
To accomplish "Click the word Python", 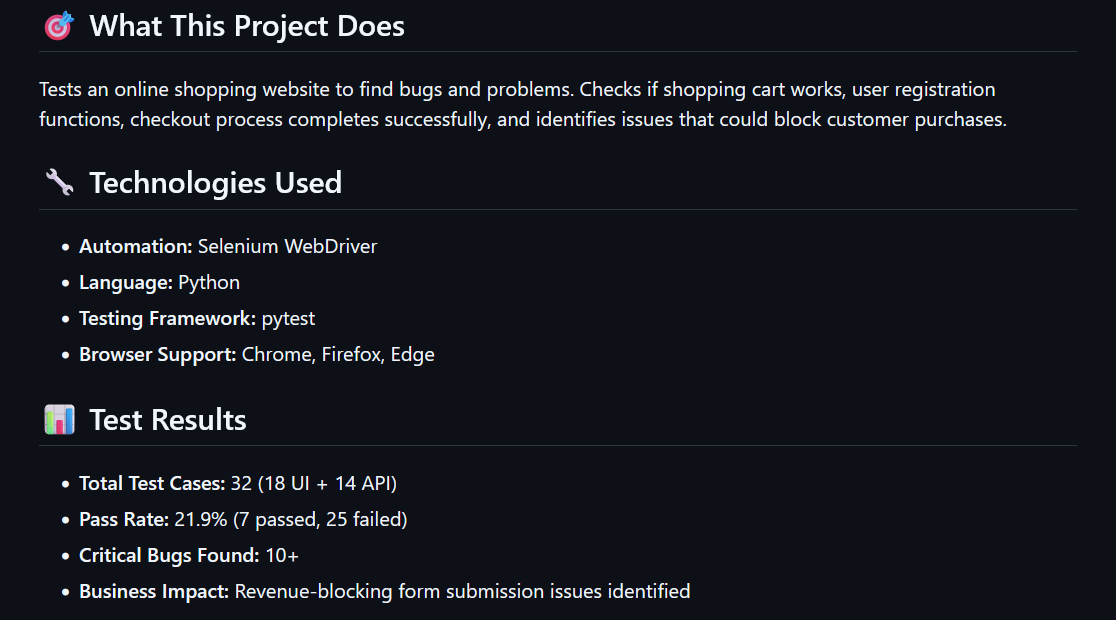I will click(x=209, y=283).
